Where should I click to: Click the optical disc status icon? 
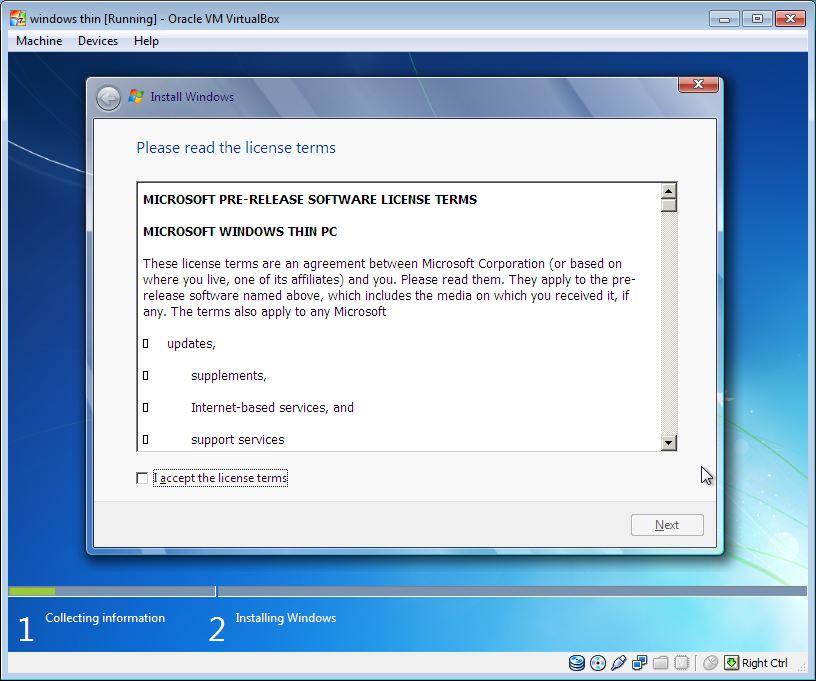click(598, 663)
